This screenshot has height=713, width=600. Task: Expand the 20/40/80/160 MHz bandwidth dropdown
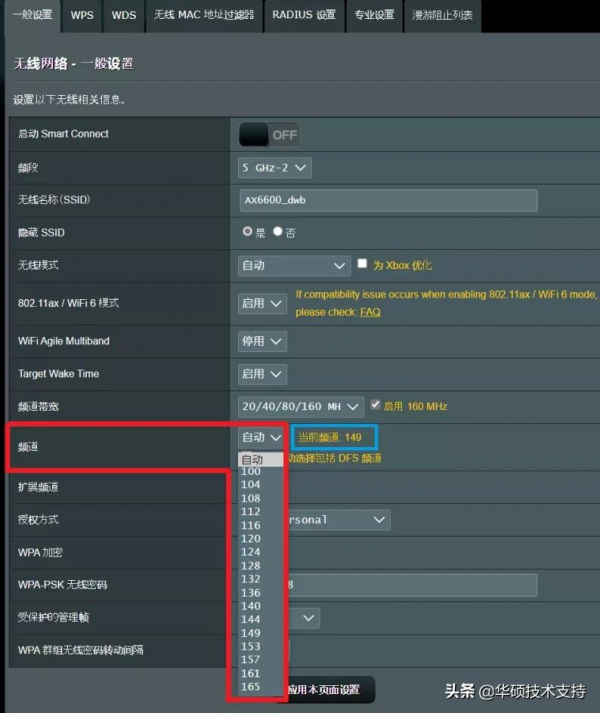pos(302,406)
